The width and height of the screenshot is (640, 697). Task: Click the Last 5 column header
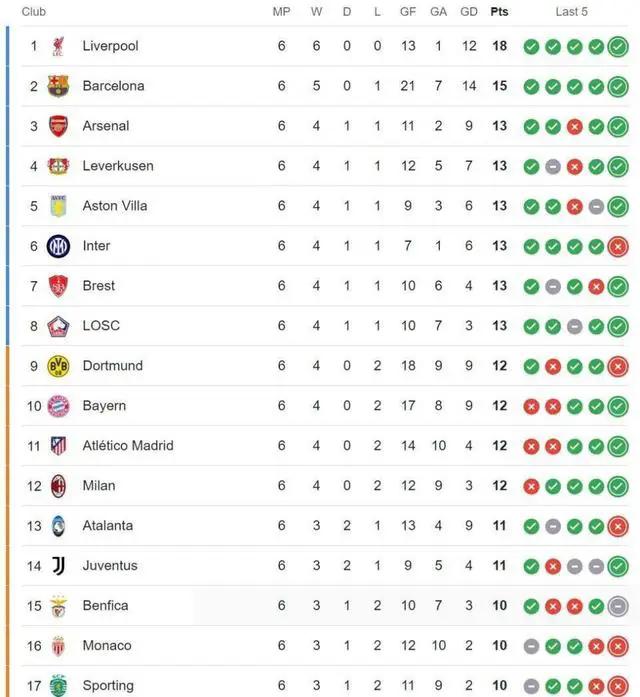tap(572, 12)
